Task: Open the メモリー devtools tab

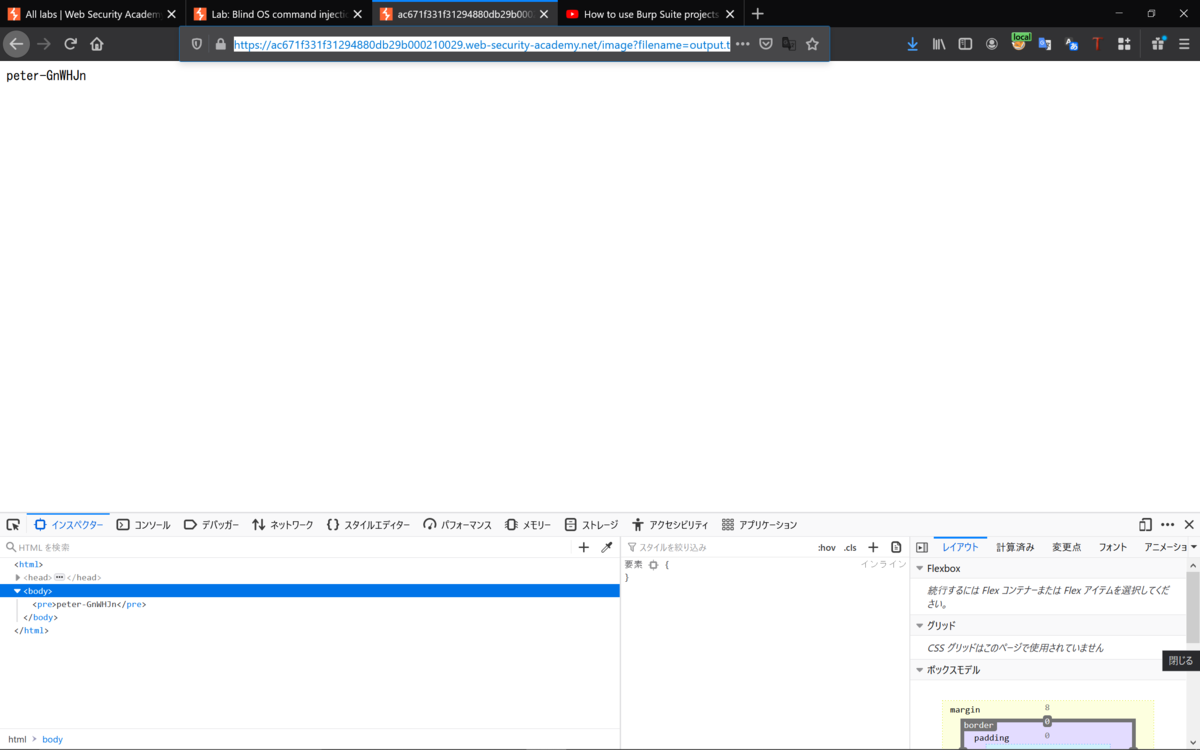Action: point(528,525)
